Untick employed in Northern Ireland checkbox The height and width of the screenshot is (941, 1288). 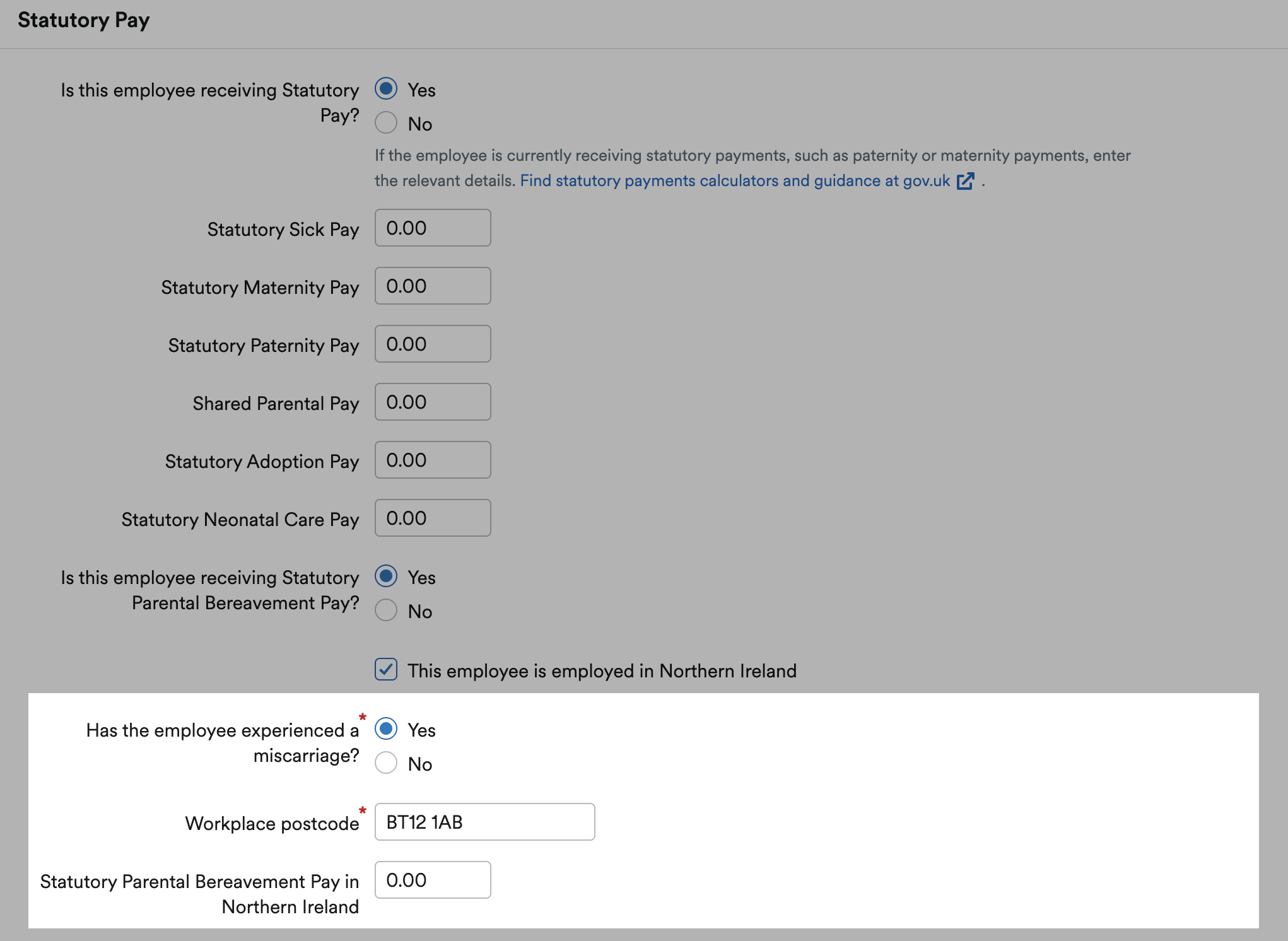(386, 670)
